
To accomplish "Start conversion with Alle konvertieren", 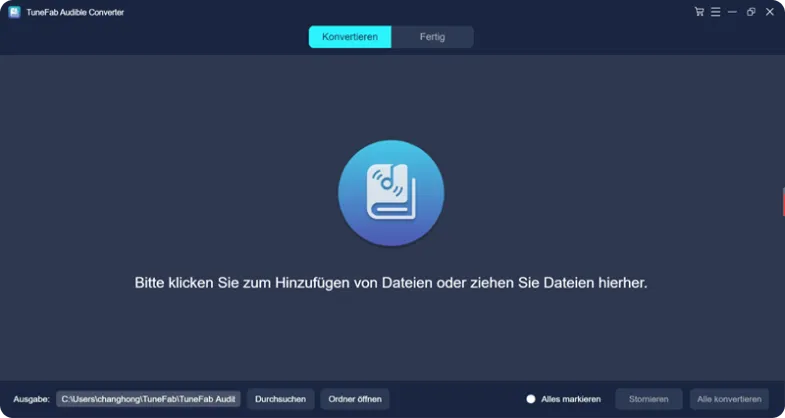I will [729, 399].
